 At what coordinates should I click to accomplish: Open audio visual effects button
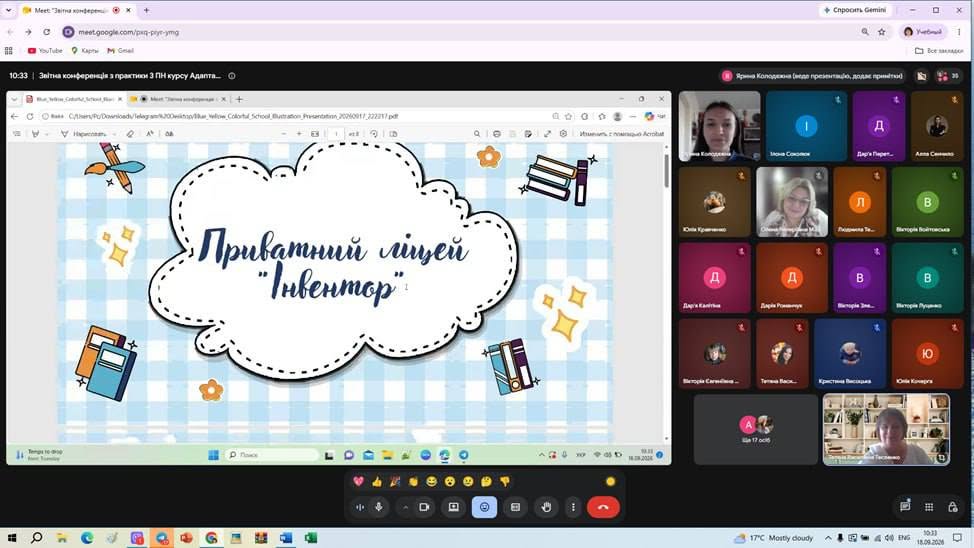pos(360,507)
